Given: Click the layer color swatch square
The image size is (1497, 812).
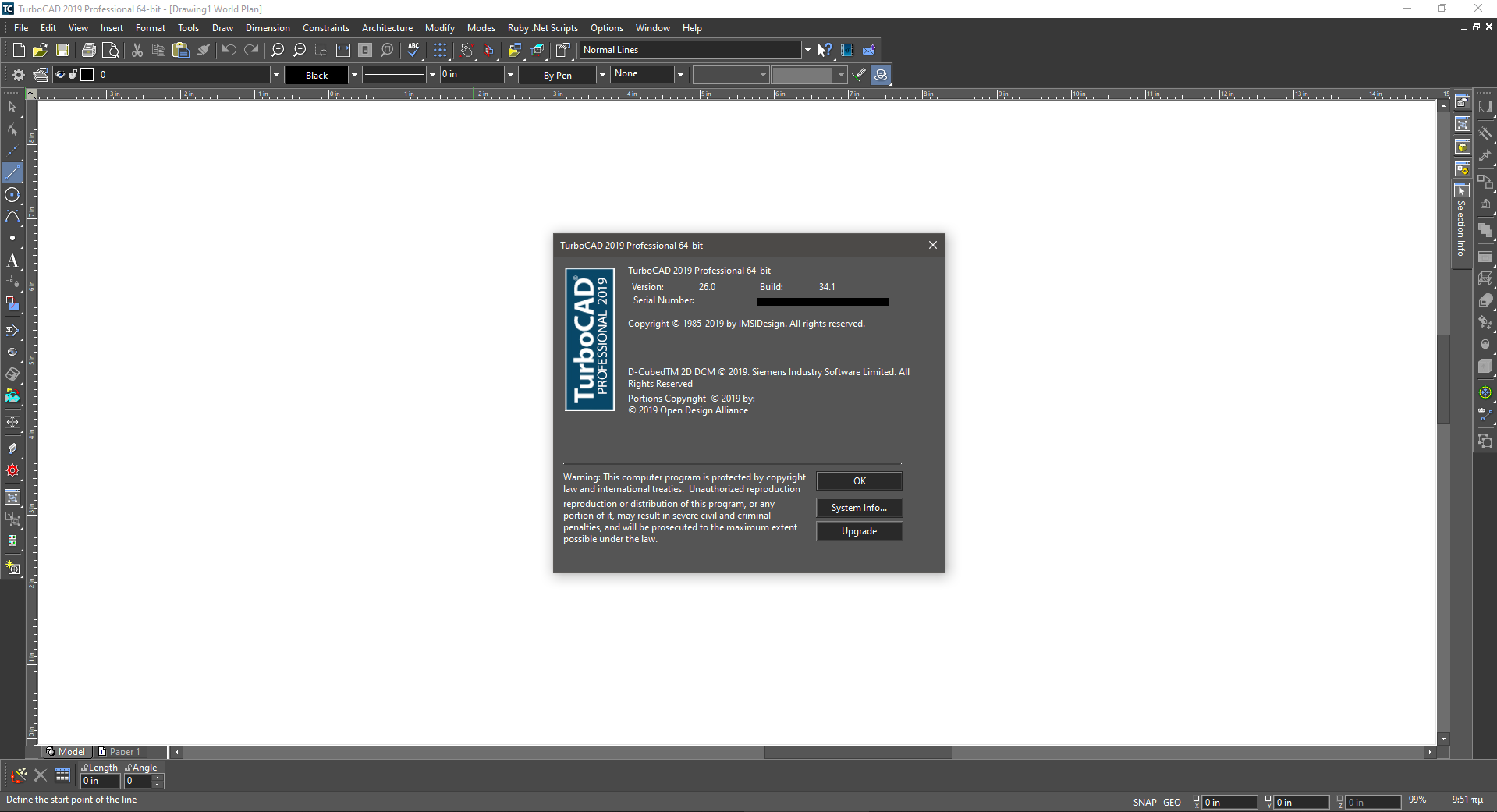Looking at the screenshot, I should pos(87,75).
